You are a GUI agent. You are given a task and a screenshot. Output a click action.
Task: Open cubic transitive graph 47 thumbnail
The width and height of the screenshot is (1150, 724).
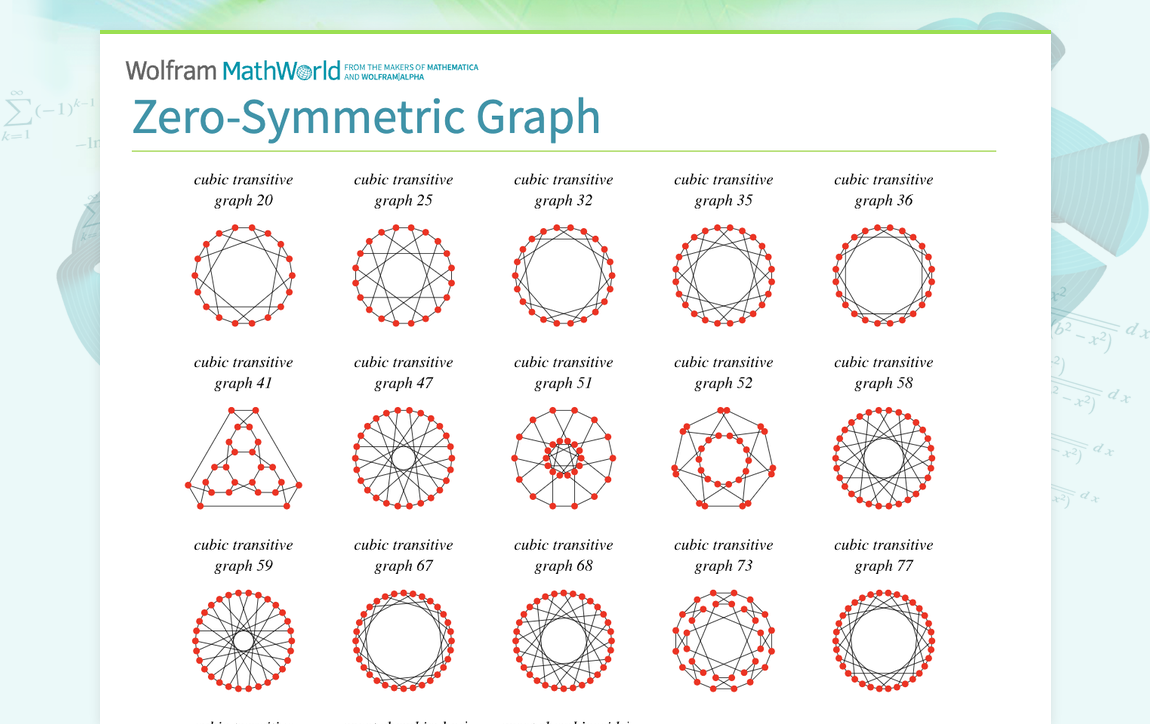(403, 458)
